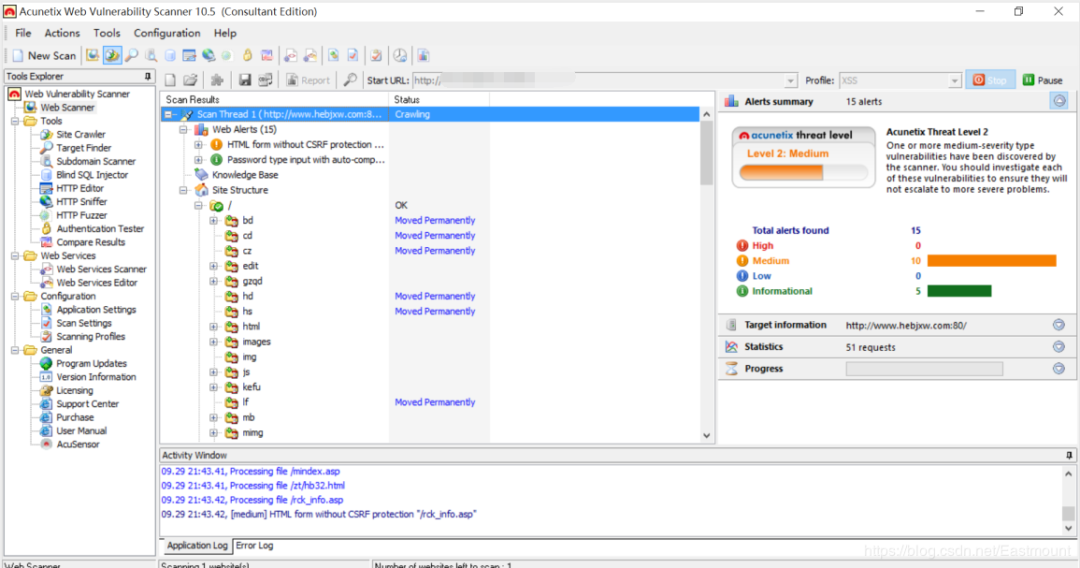Expand HTML form without CSRF protection alert
1080x568 pixels.
pos(198,145)
